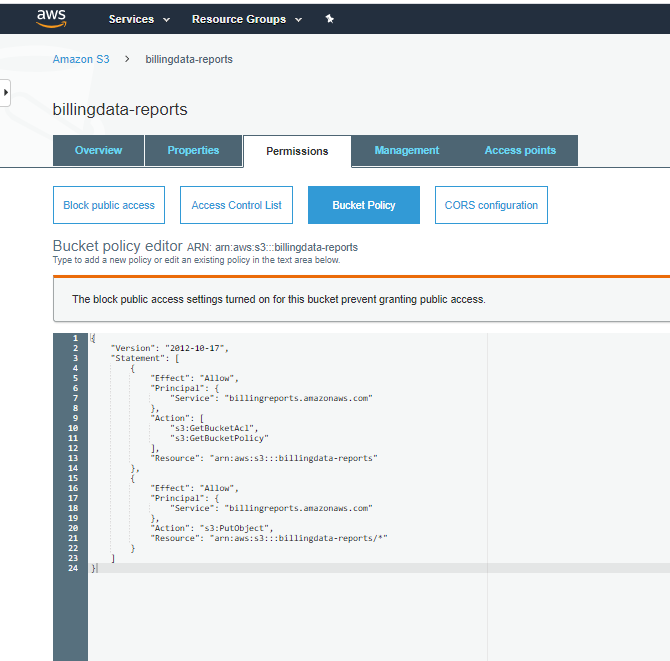This screenshot has width=670, height=661.
Task: Click line number 24 in gutter
Action: 73,568
